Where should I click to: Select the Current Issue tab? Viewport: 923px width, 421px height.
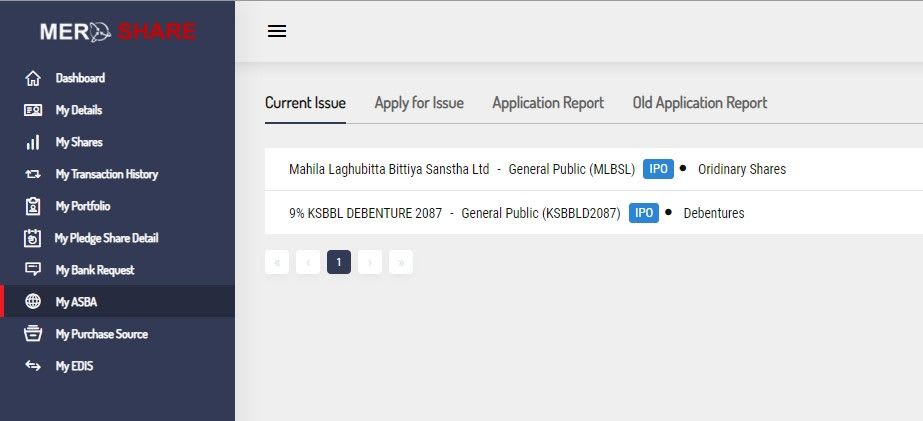click(306, 103)
